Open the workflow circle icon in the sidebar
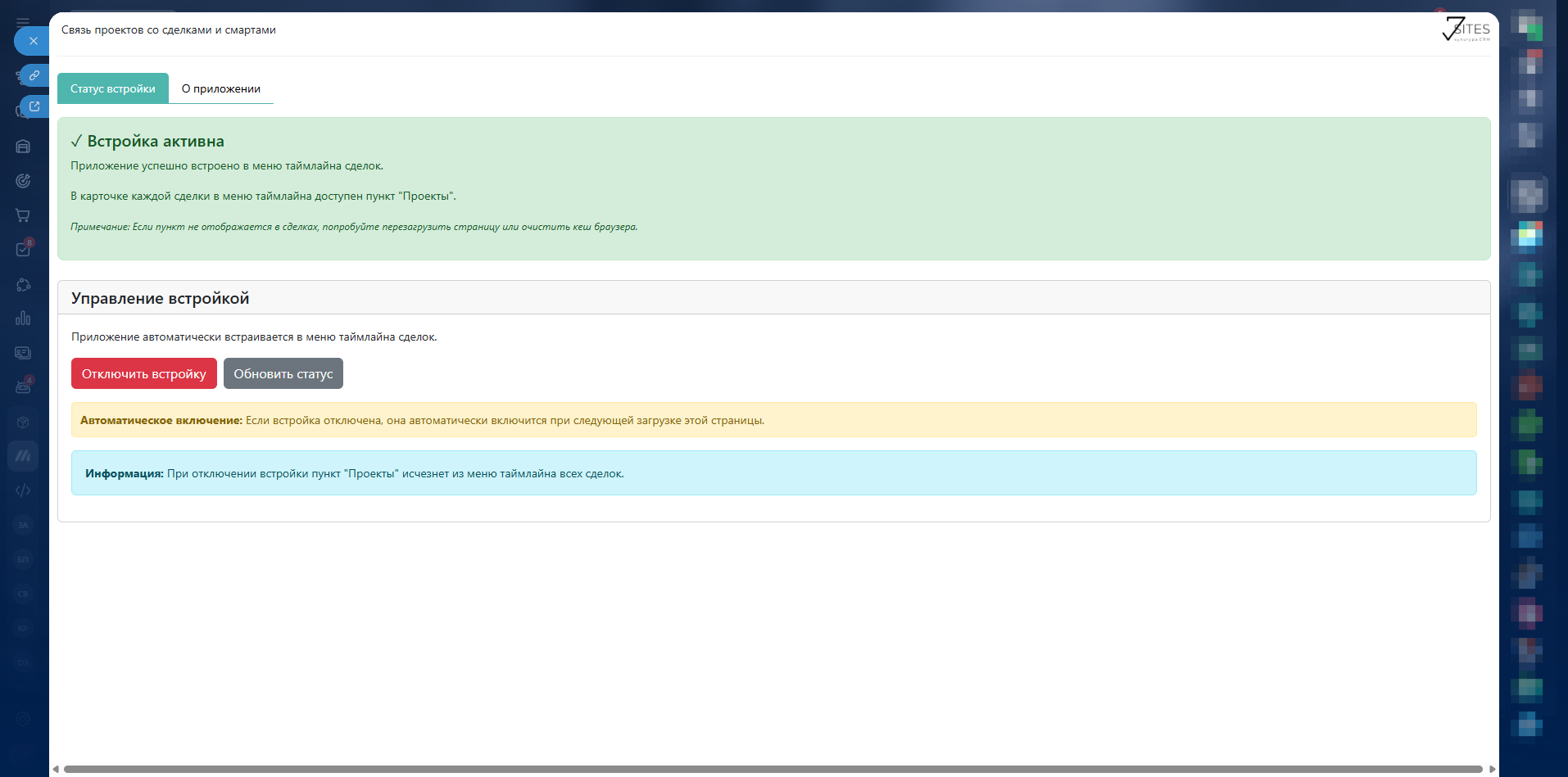Screen dimensions: 1568x777 23,284
